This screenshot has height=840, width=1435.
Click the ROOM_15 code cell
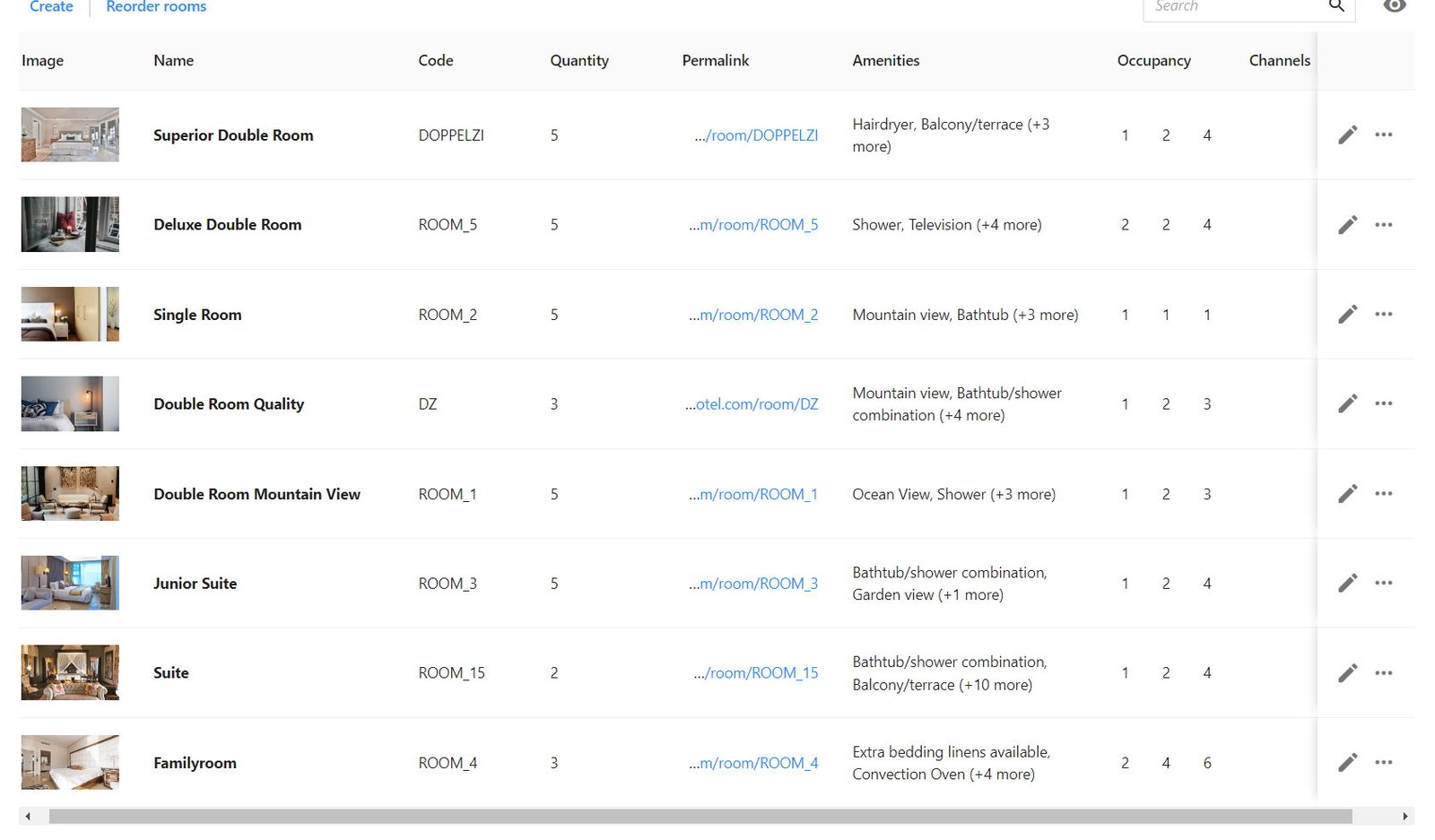click(451, 673)
